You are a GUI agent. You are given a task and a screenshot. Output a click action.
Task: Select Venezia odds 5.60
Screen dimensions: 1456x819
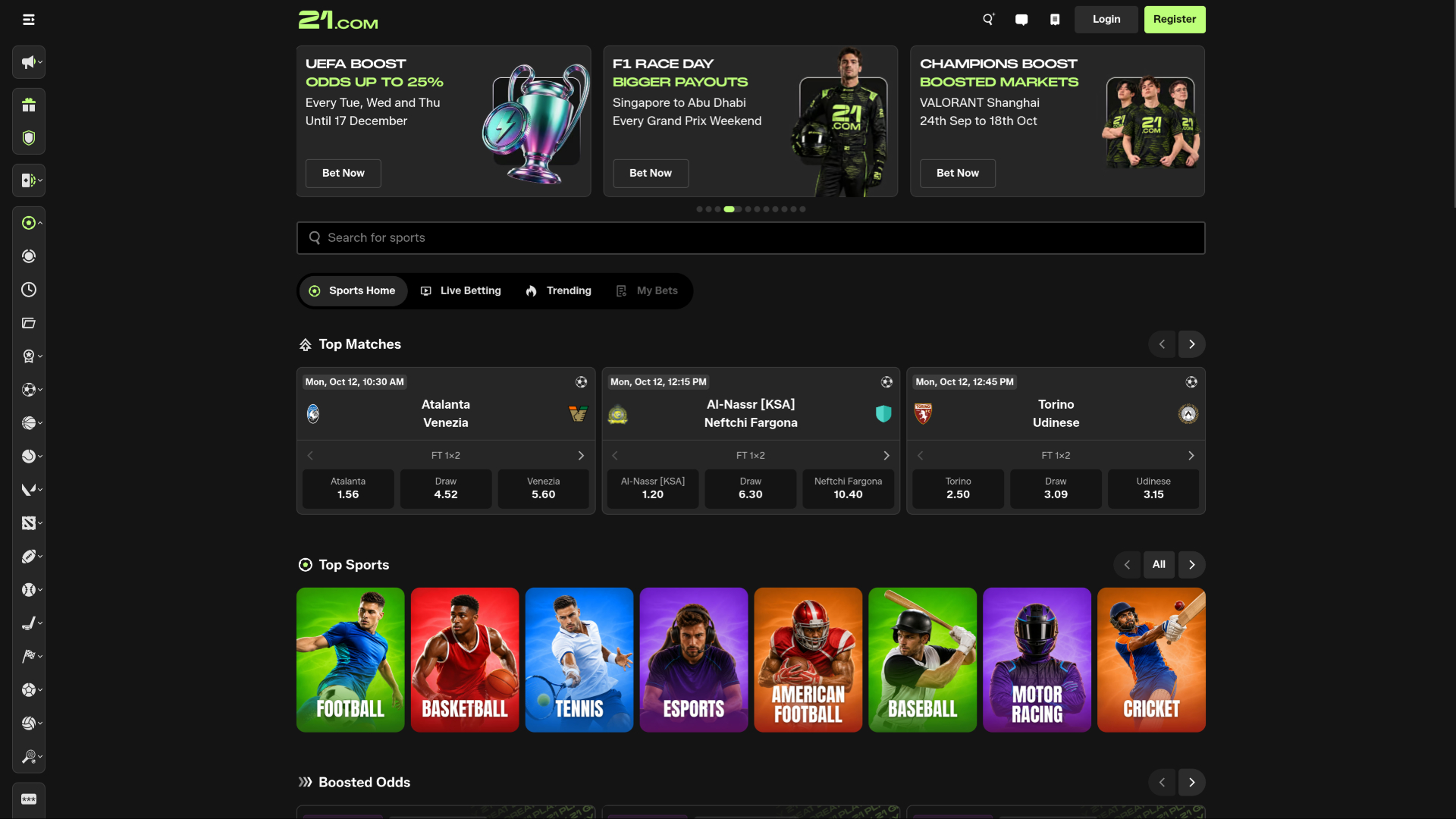click(x=544, y=488)
